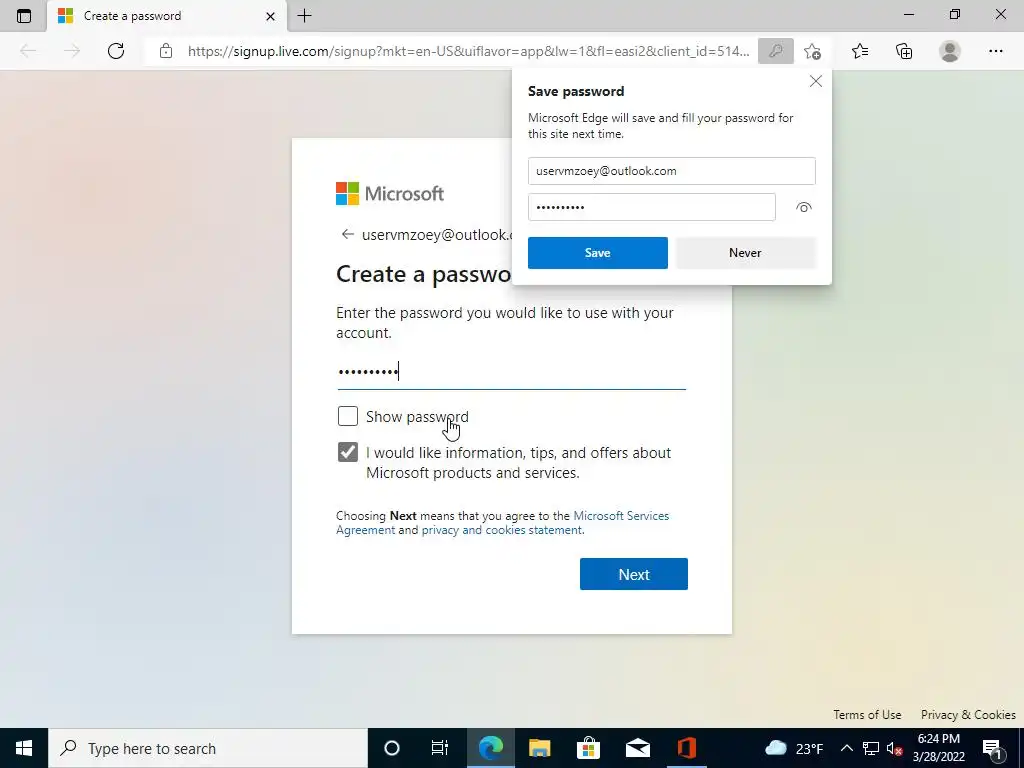Open weather widget showing 23°F
The image size is (1024, 768).
pos(793,748)
